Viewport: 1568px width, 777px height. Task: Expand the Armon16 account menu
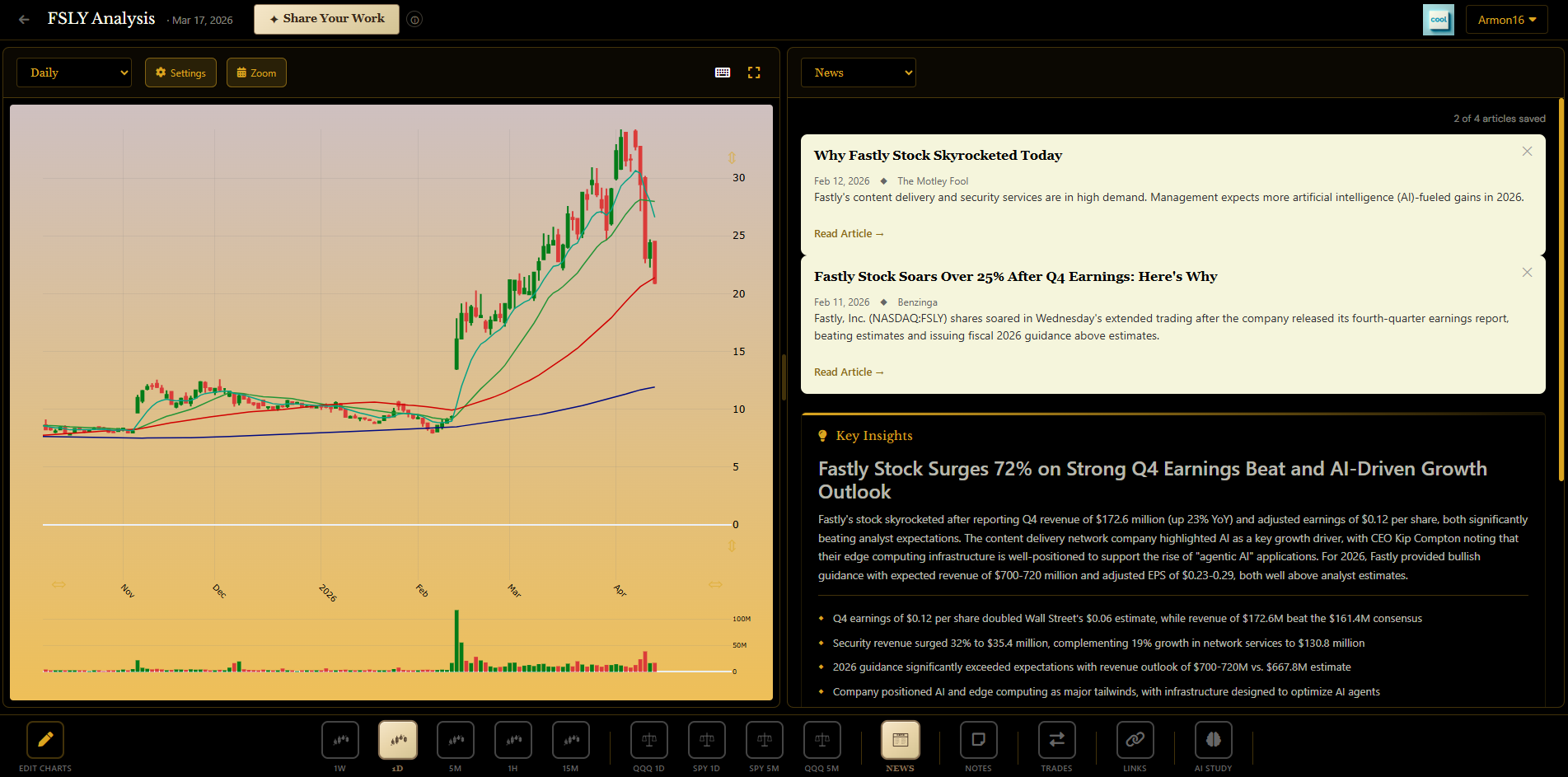[1506, 20]
